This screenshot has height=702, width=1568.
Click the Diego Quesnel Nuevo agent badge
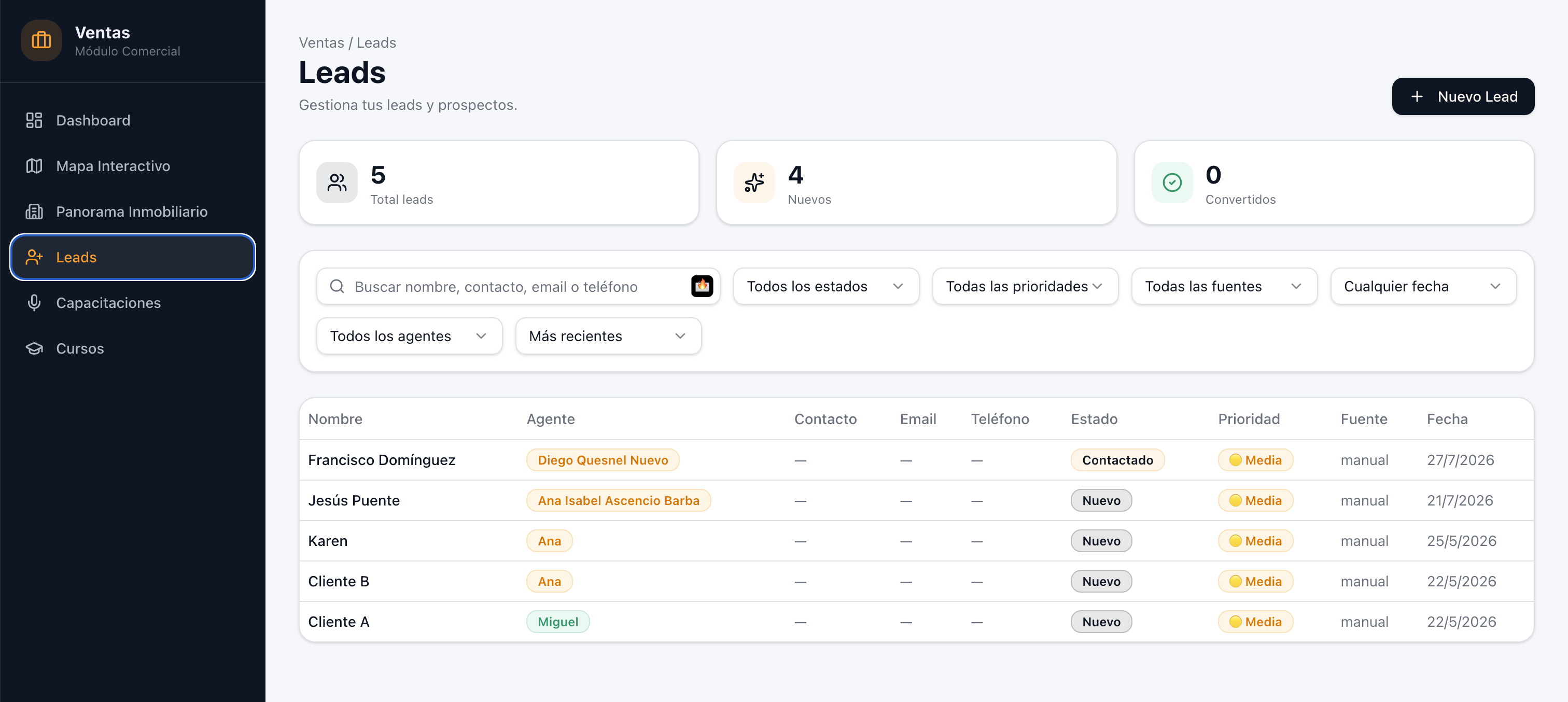coord(603,460)
